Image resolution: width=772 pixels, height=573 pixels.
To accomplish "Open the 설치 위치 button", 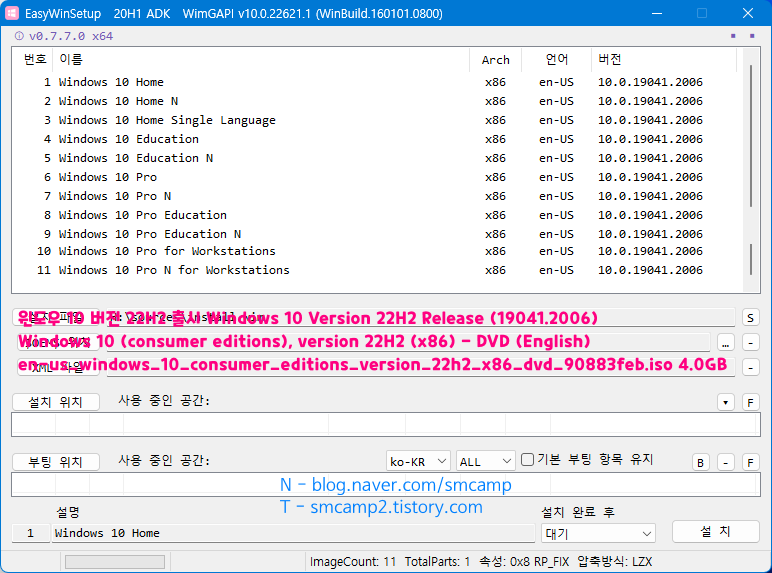I will pos(56,402).
